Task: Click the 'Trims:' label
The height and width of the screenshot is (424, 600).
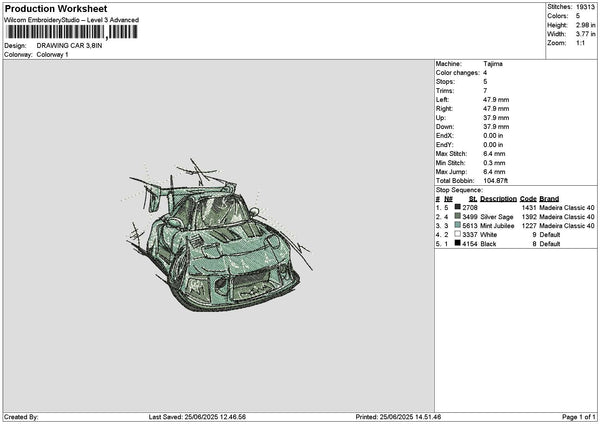Action: click(445, 91)
